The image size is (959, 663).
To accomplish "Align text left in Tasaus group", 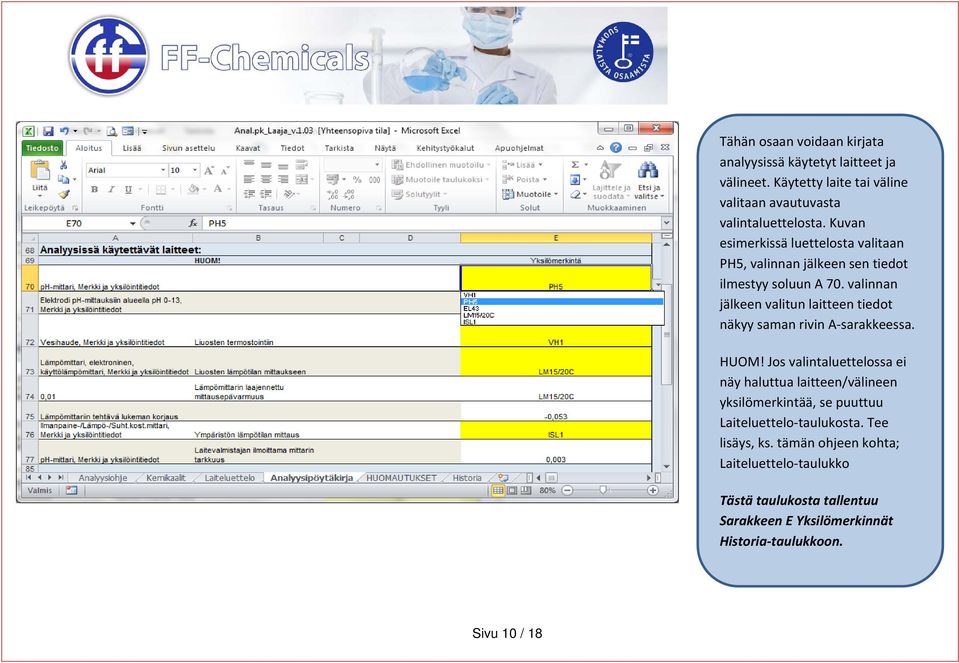I will click(249, 180).
